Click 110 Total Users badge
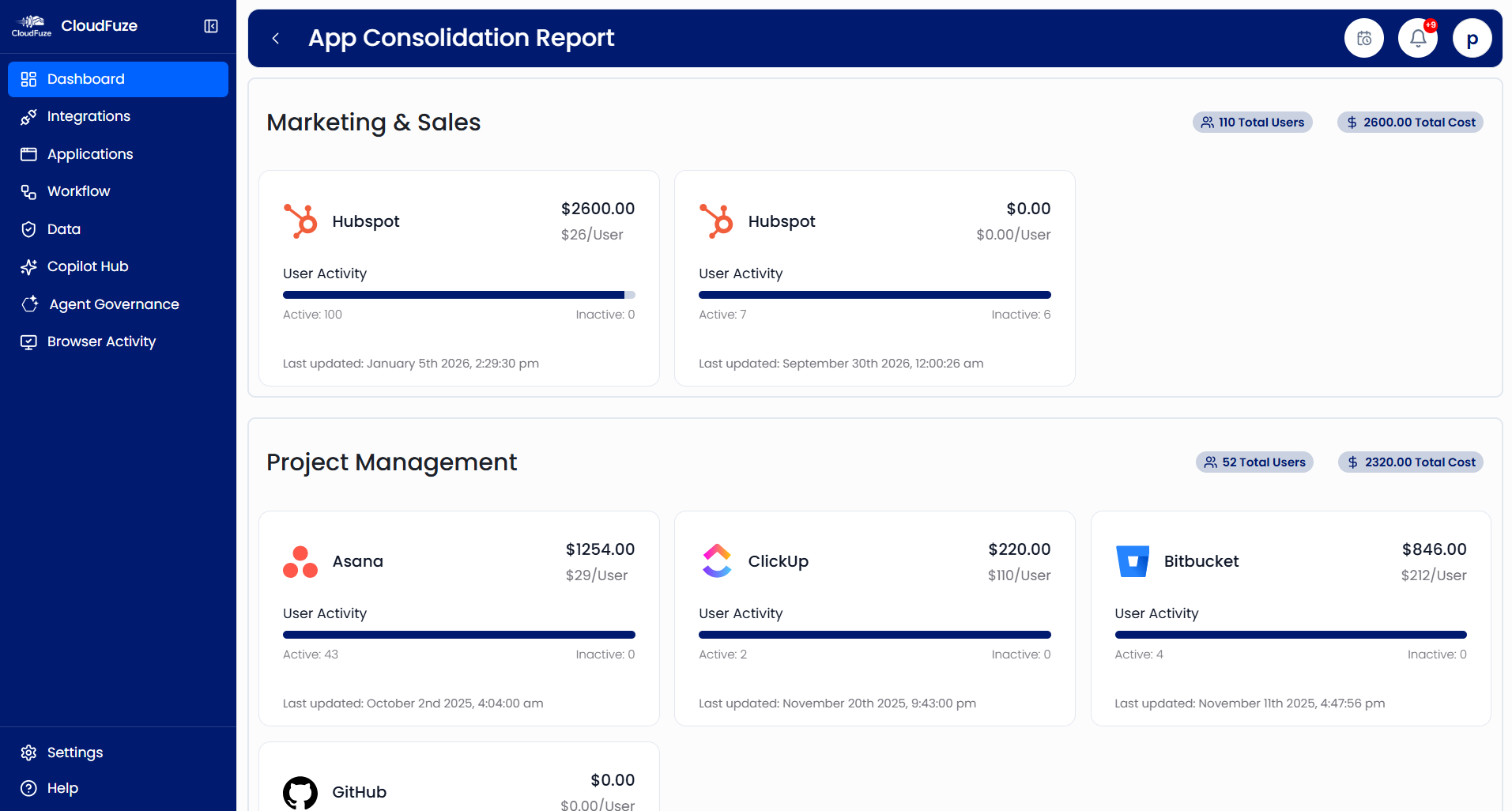This screenshot has height=811, width=1512. pos(1253,123)
